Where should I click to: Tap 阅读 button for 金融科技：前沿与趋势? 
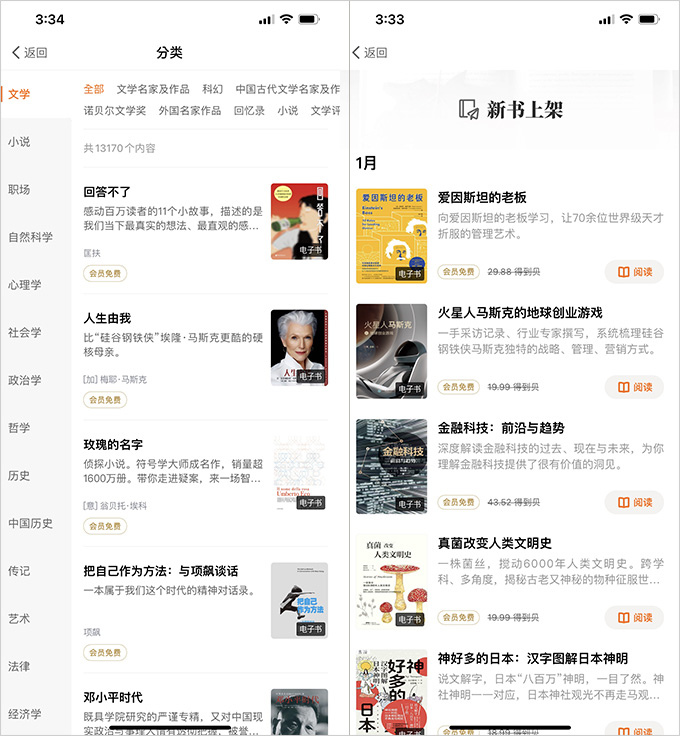[x=634, y=502]
